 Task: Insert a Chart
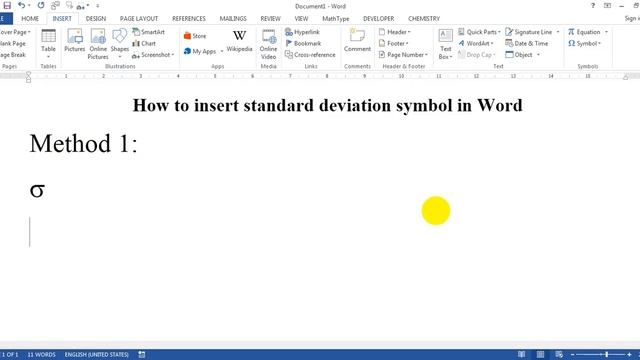coord(144,43)
